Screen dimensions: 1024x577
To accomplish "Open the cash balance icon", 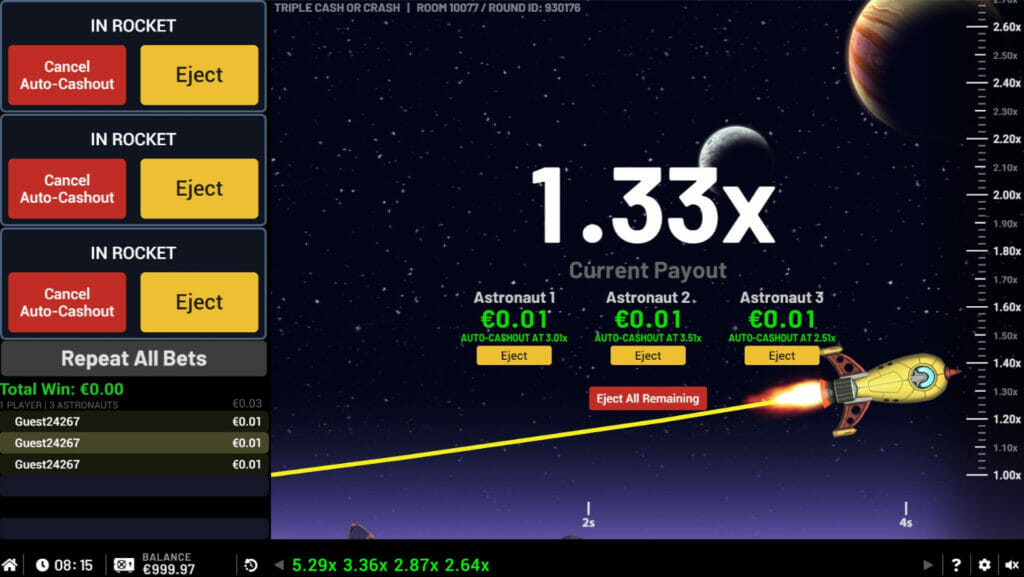I will [124, 565].
